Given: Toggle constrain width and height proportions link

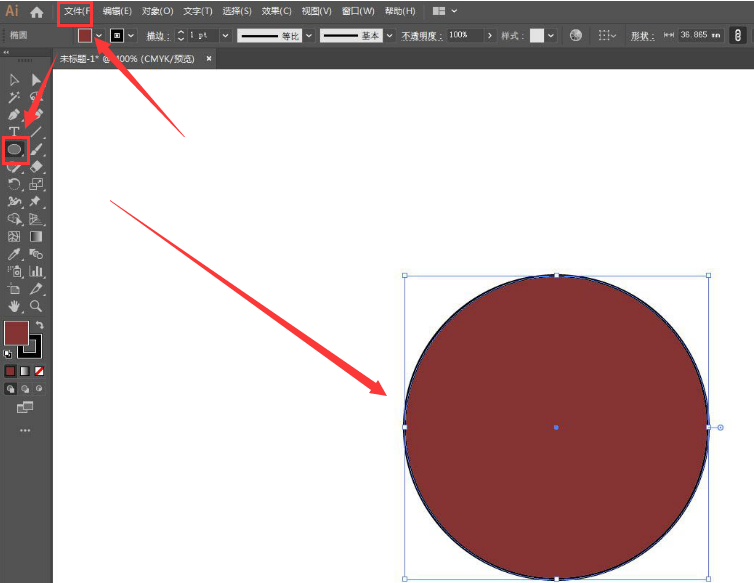Looking at the screenshot, I should pyautogui.click(x=738, y=35).
